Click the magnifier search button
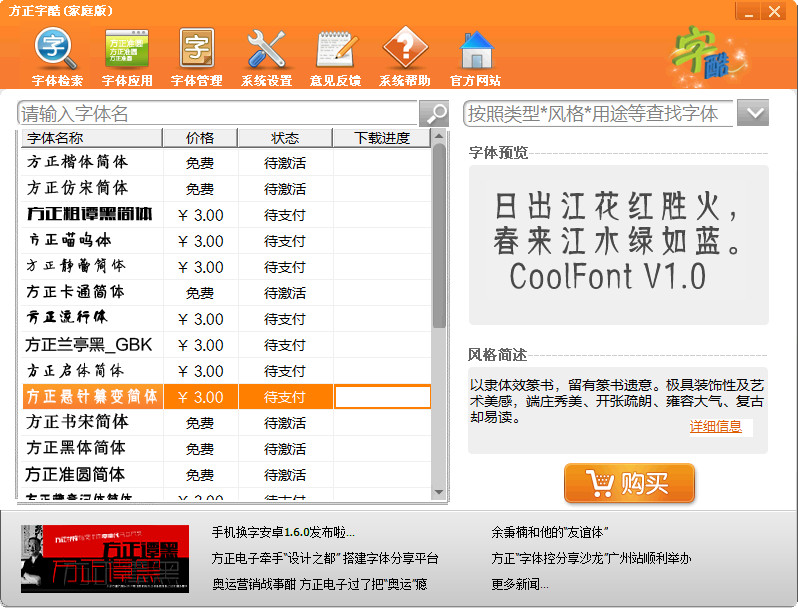 coord(434,113)
